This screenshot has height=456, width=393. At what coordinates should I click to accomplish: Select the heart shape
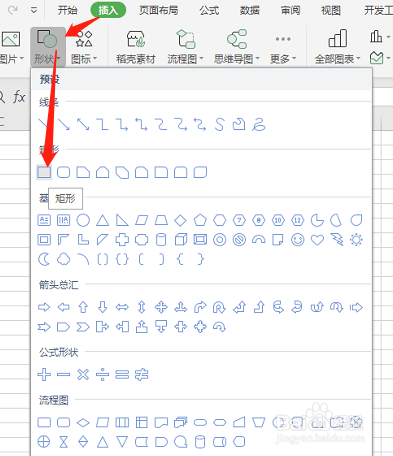pos(317,240)
